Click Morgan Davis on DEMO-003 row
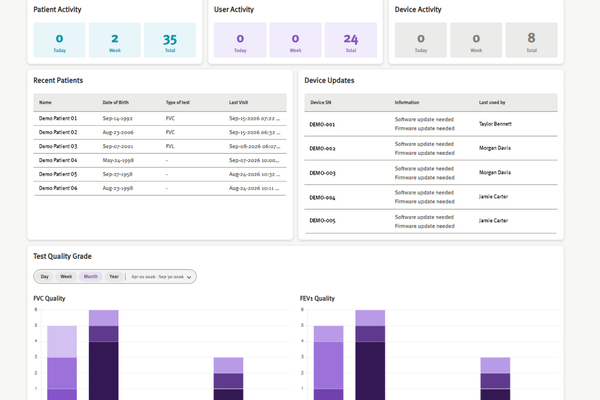 click(x=495, y=172)
